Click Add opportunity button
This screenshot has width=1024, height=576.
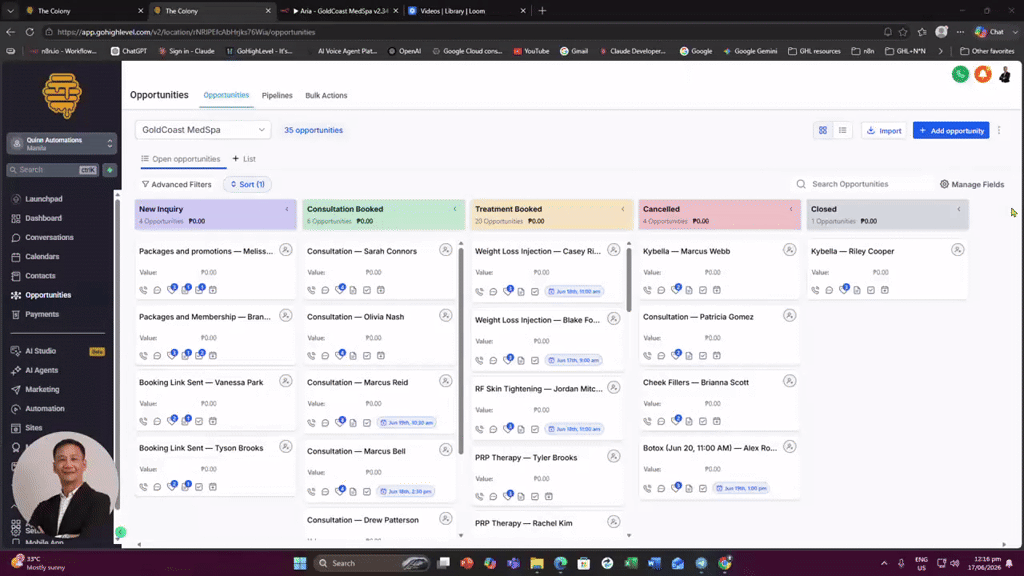pyautogui.click(x=951, y=131)
